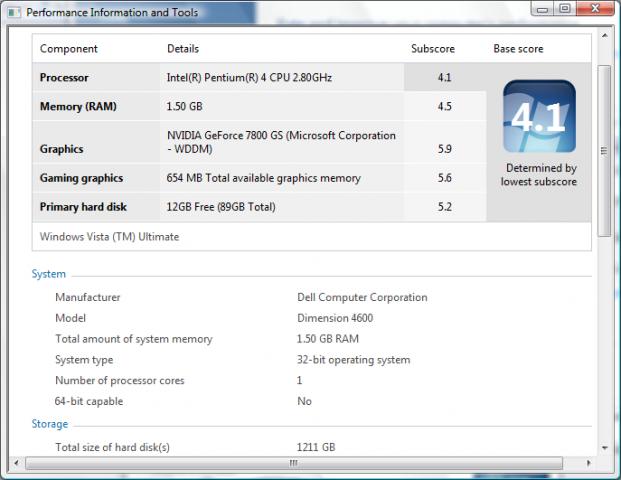Click the horizontal scrollbar left arrow
The image size is (621, 480).
click(16, 463)
